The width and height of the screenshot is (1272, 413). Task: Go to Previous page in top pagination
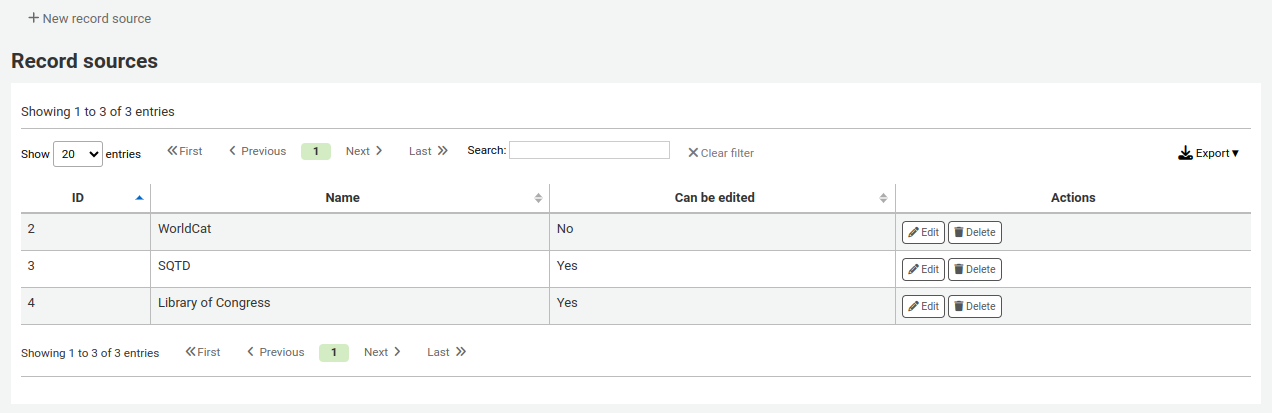pyautogui.click(x=257, y=151)
